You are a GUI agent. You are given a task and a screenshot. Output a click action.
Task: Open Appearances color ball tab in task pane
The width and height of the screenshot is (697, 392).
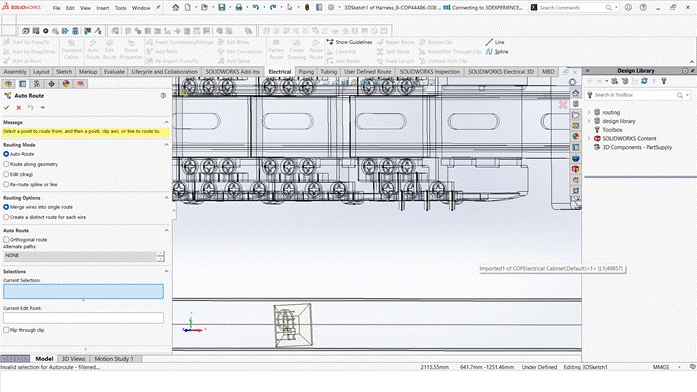576,136
